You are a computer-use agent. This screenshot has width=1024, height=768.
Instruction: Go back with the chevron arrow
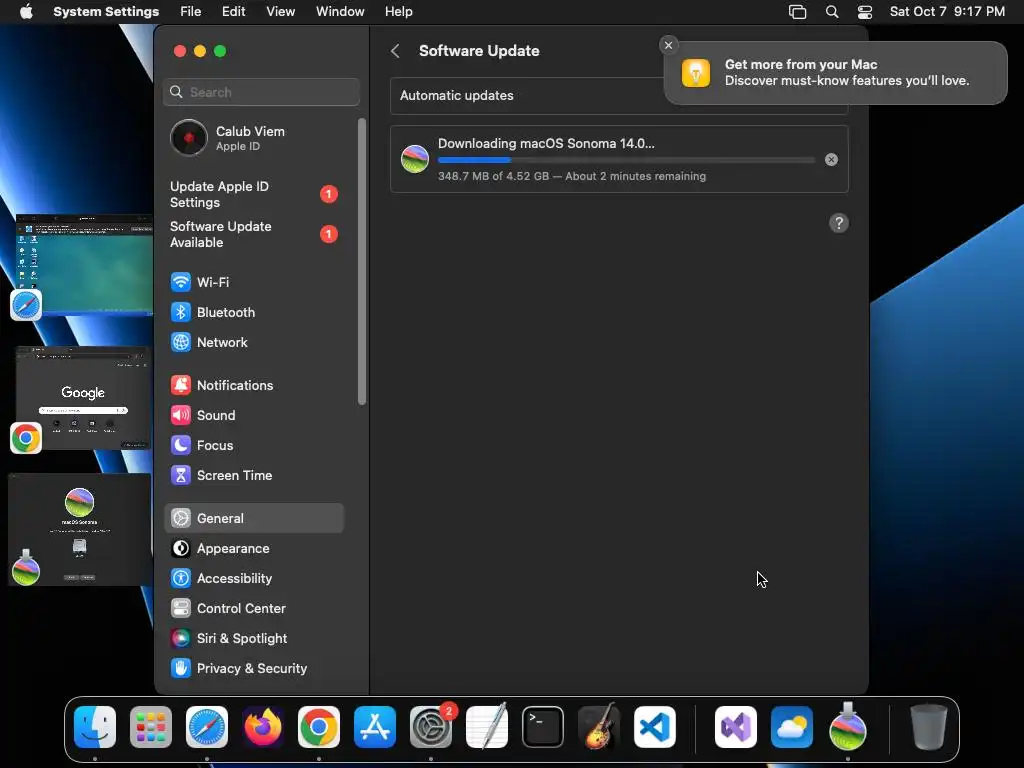[x=395, y=51]
